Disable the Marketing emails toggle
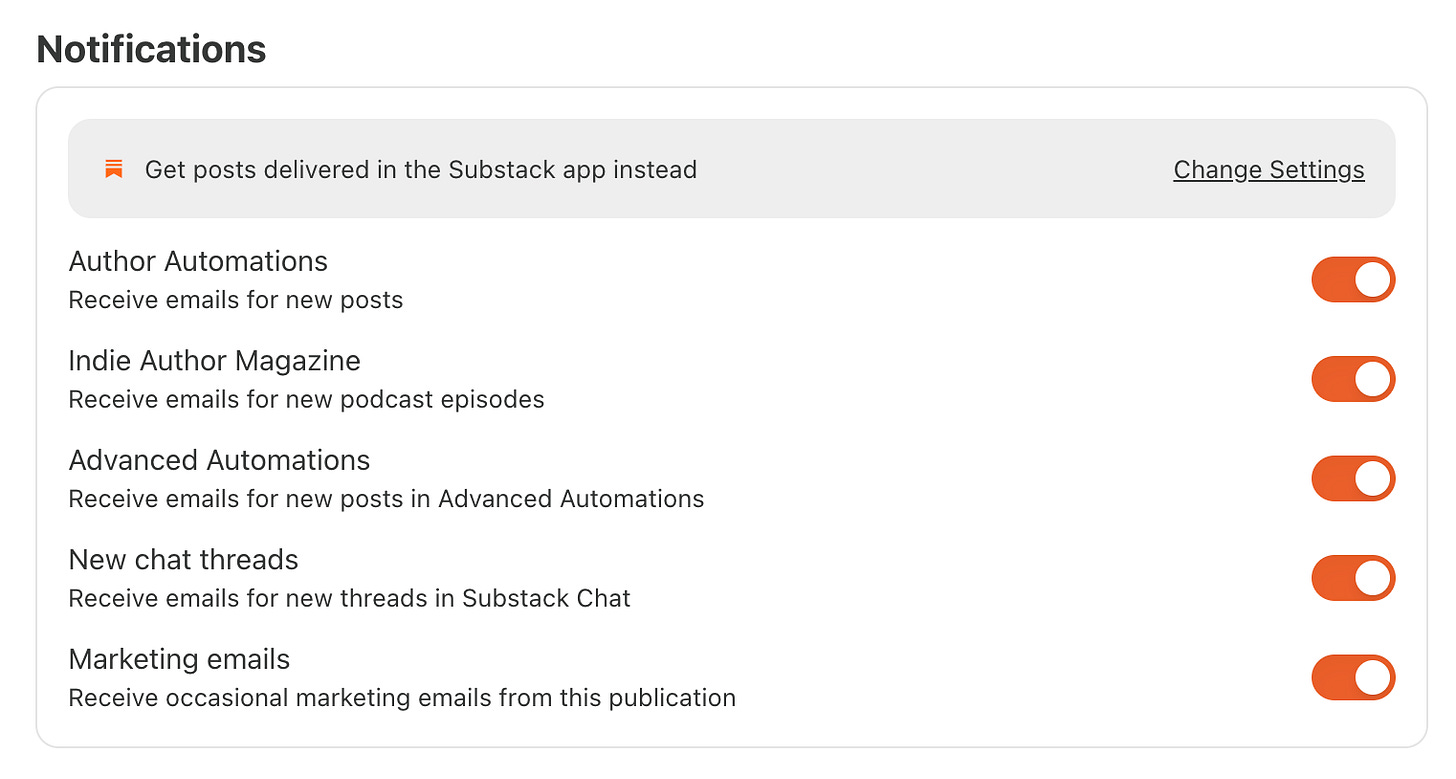Image resolution: width=1456 pixels, height=779 pixels. pos(1353,677)
